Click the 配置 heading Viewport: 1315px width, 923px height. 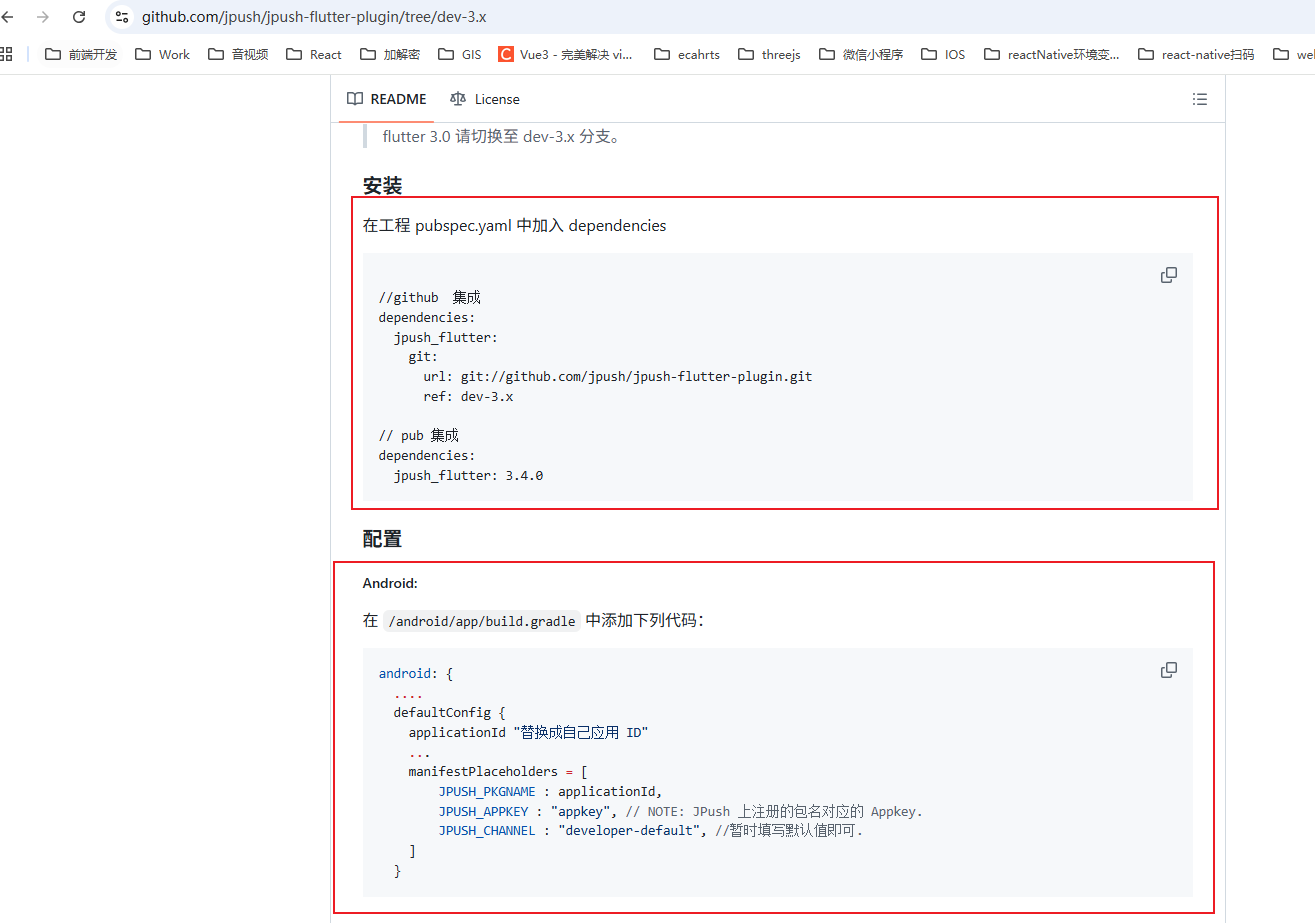pos(382,539)
